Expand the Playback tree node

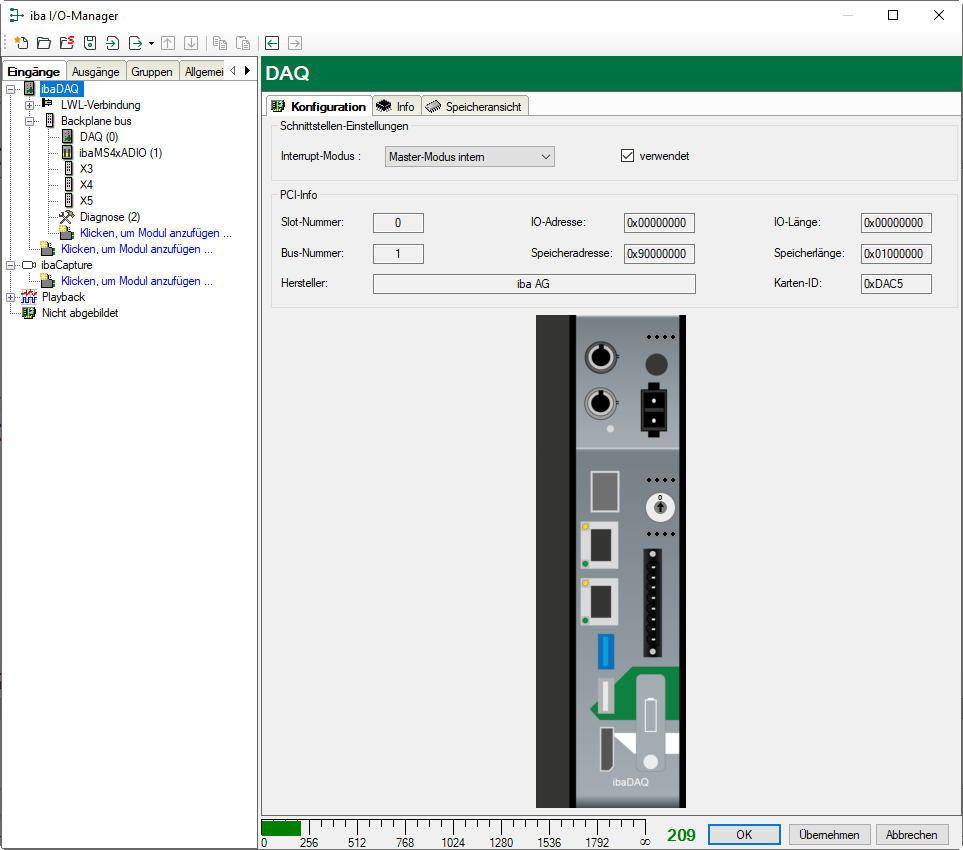pyautogui.click(x=11, y=297)
